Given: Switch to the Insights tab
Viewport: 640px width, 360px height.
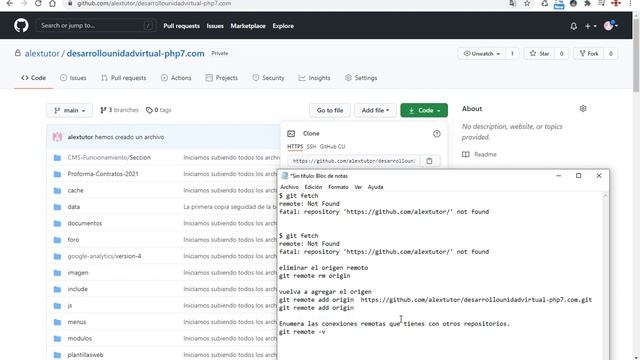Looking at the screenshot, I should point(314,78).
